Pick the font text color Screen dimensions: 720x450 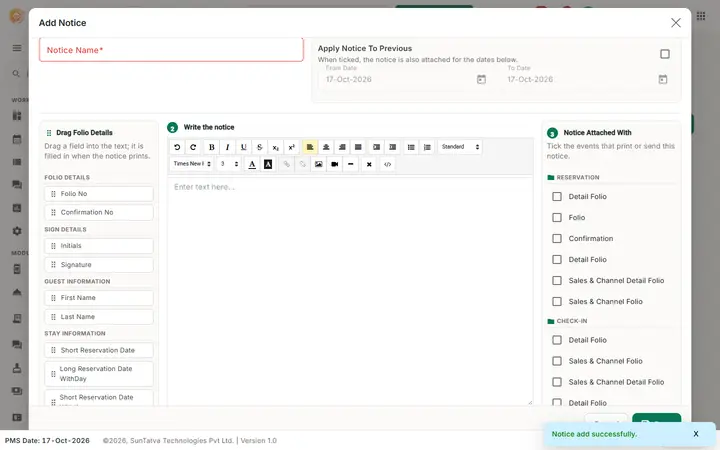click(x=252, y=164)
